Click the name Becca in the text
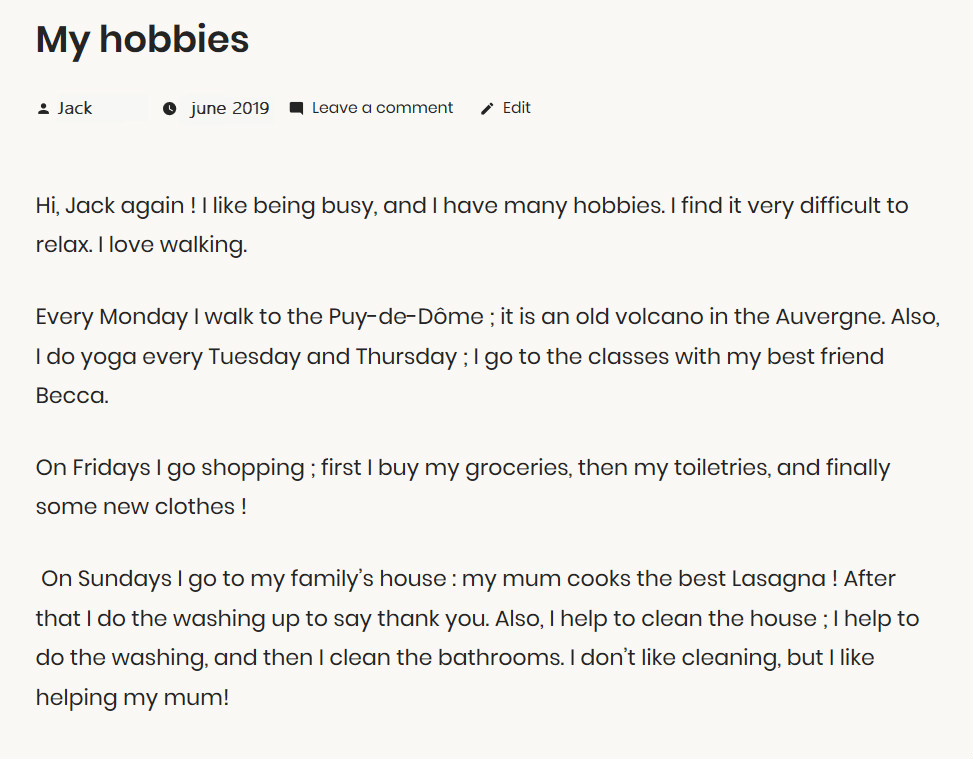 [x=70, y=395]
